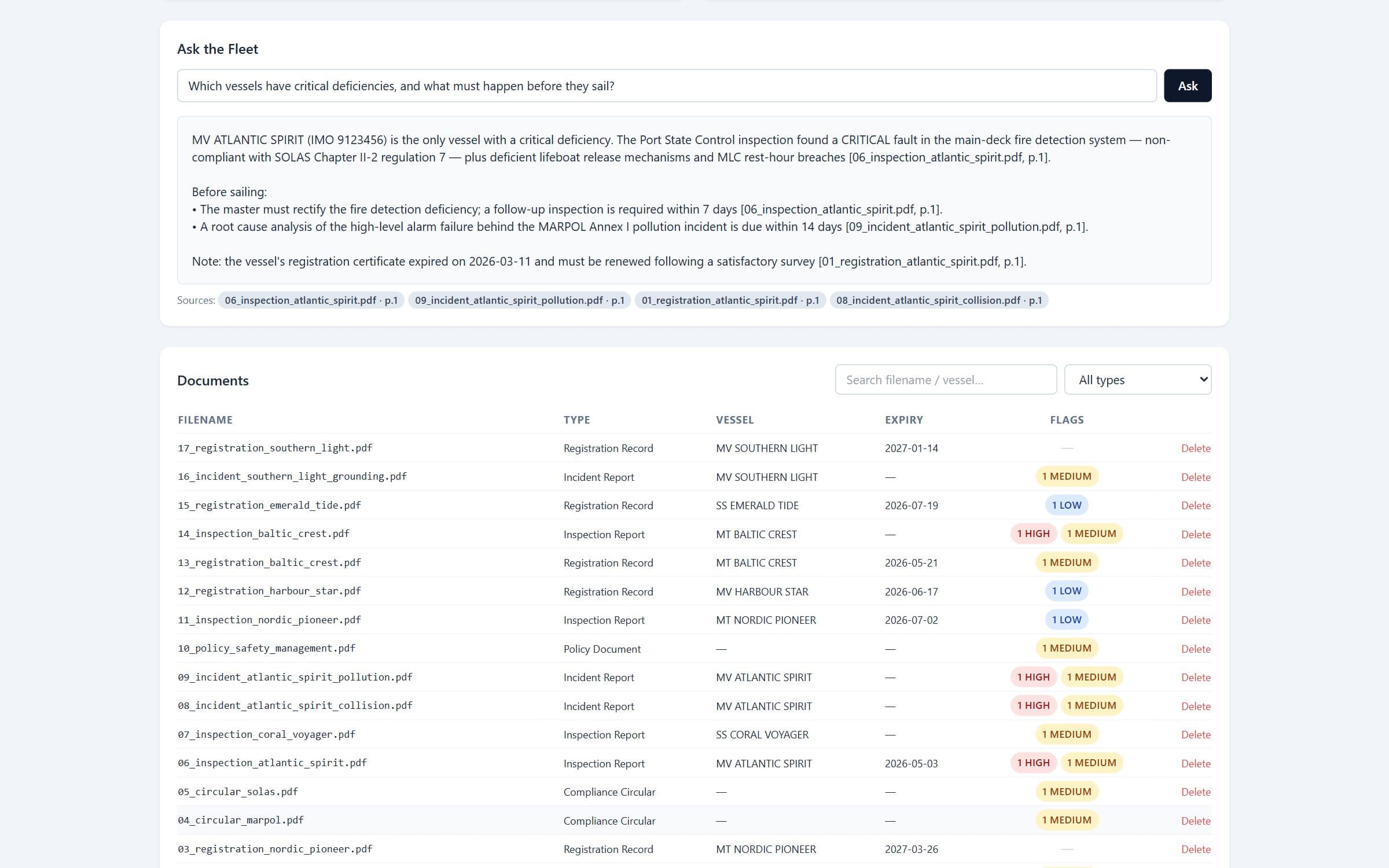This screenshot has width=1389, height=868.
Task: Delete 13_registration_baltic_crest.pdf
Action: click(1196, 562)
